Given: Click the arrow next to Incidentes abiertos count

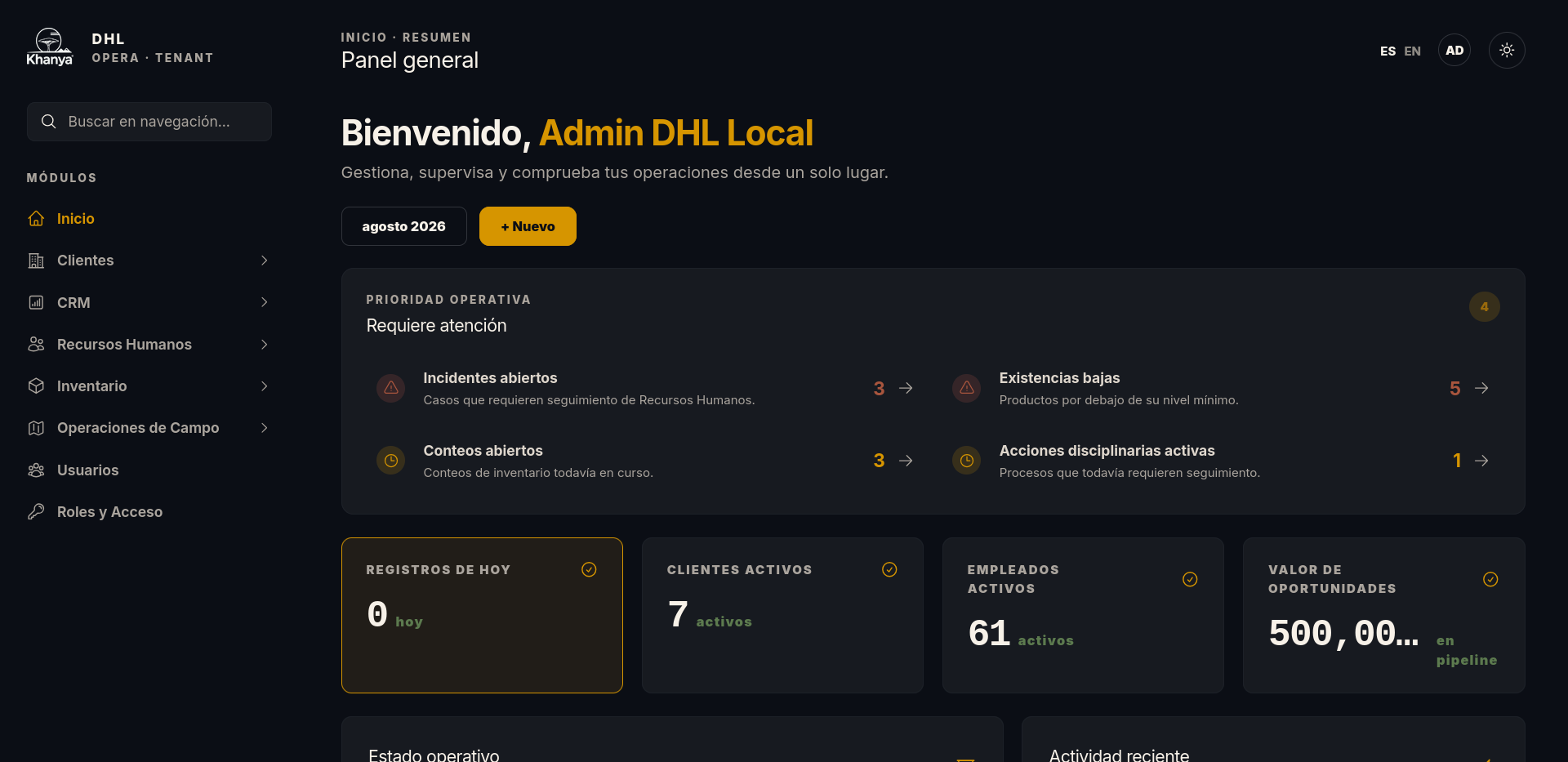Looking at the screenshot, I should point(906,388).
